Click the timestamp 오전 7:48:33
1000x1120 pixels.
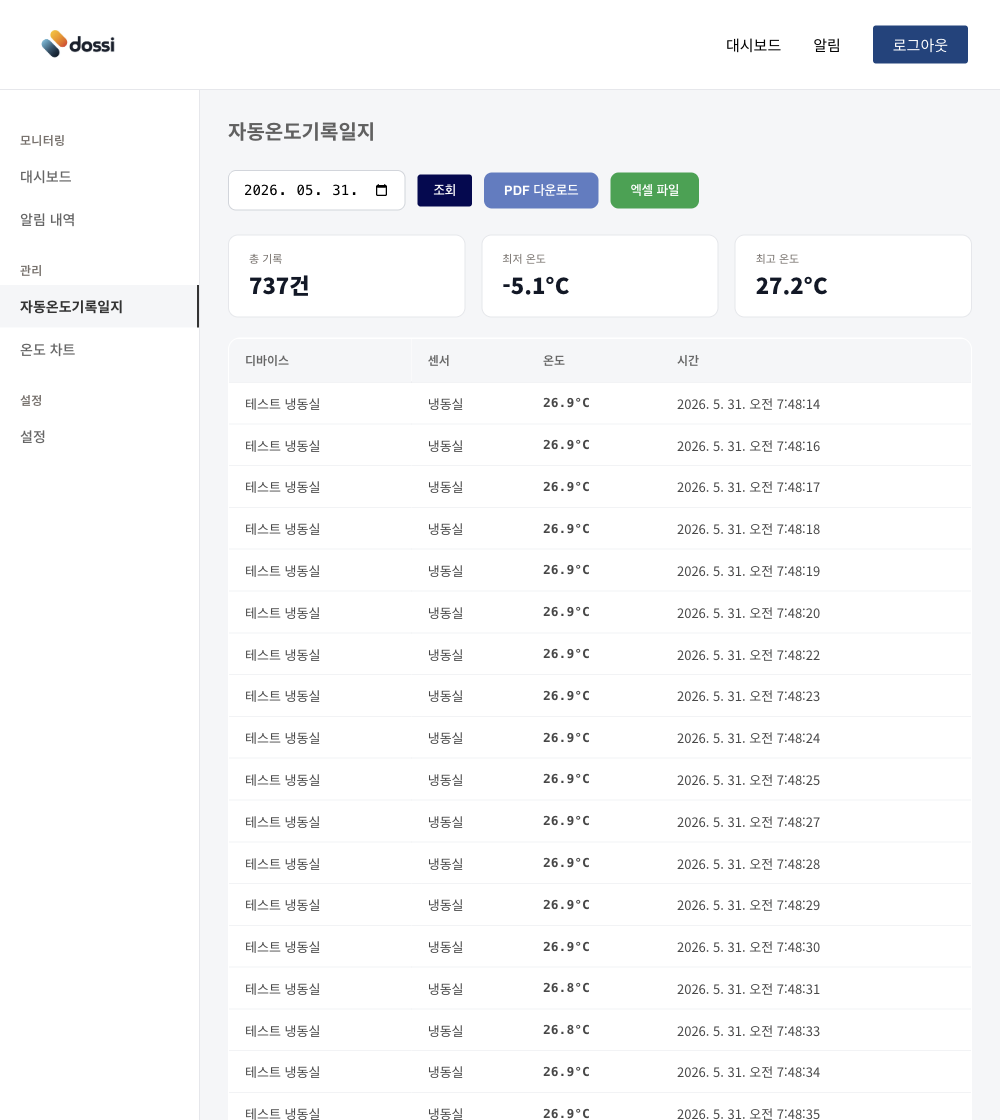pyautogui.click(x=749, y=1031)
